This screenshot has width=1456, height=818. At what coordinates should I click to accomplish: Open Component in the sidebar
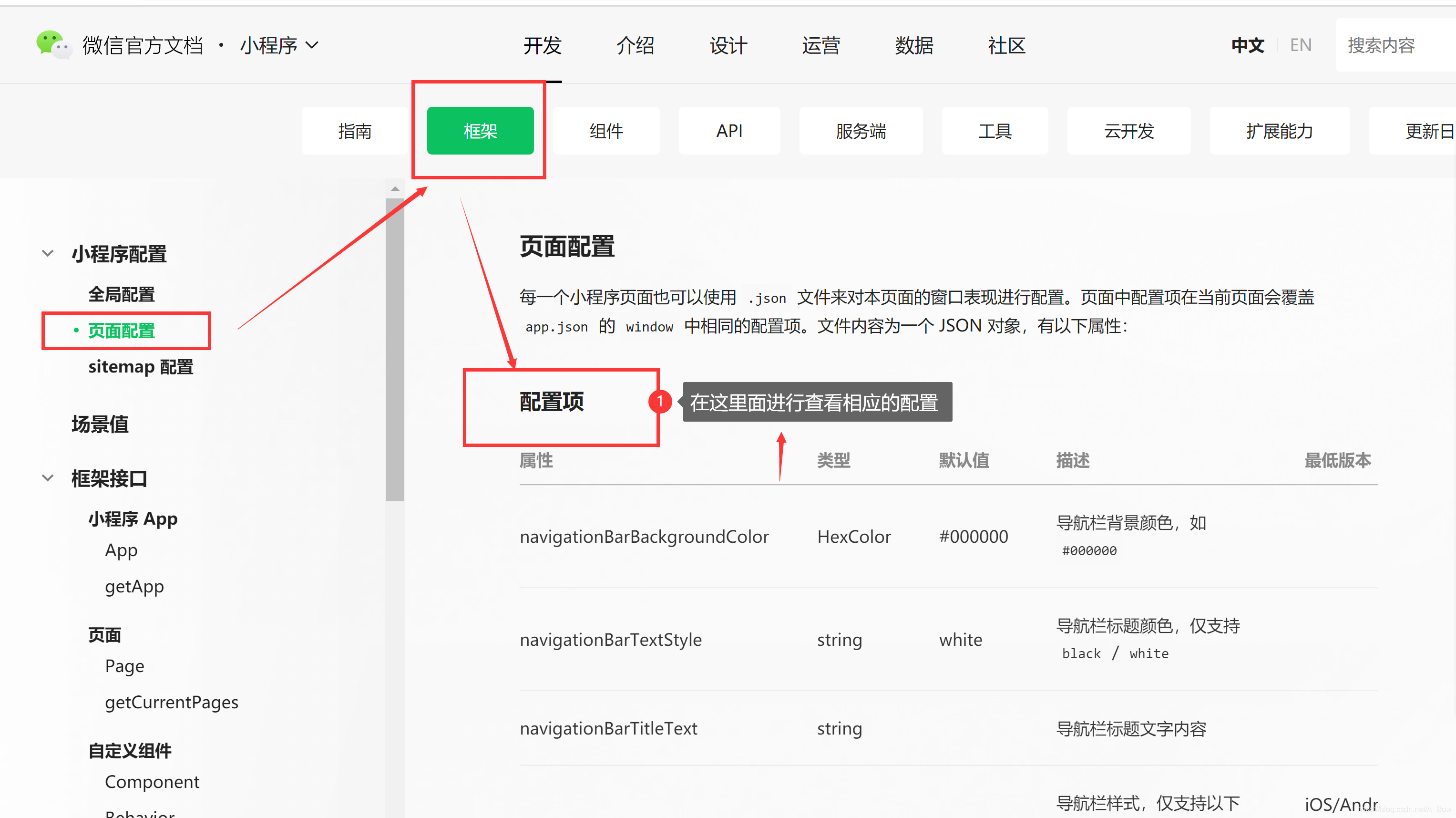point(152,782)
